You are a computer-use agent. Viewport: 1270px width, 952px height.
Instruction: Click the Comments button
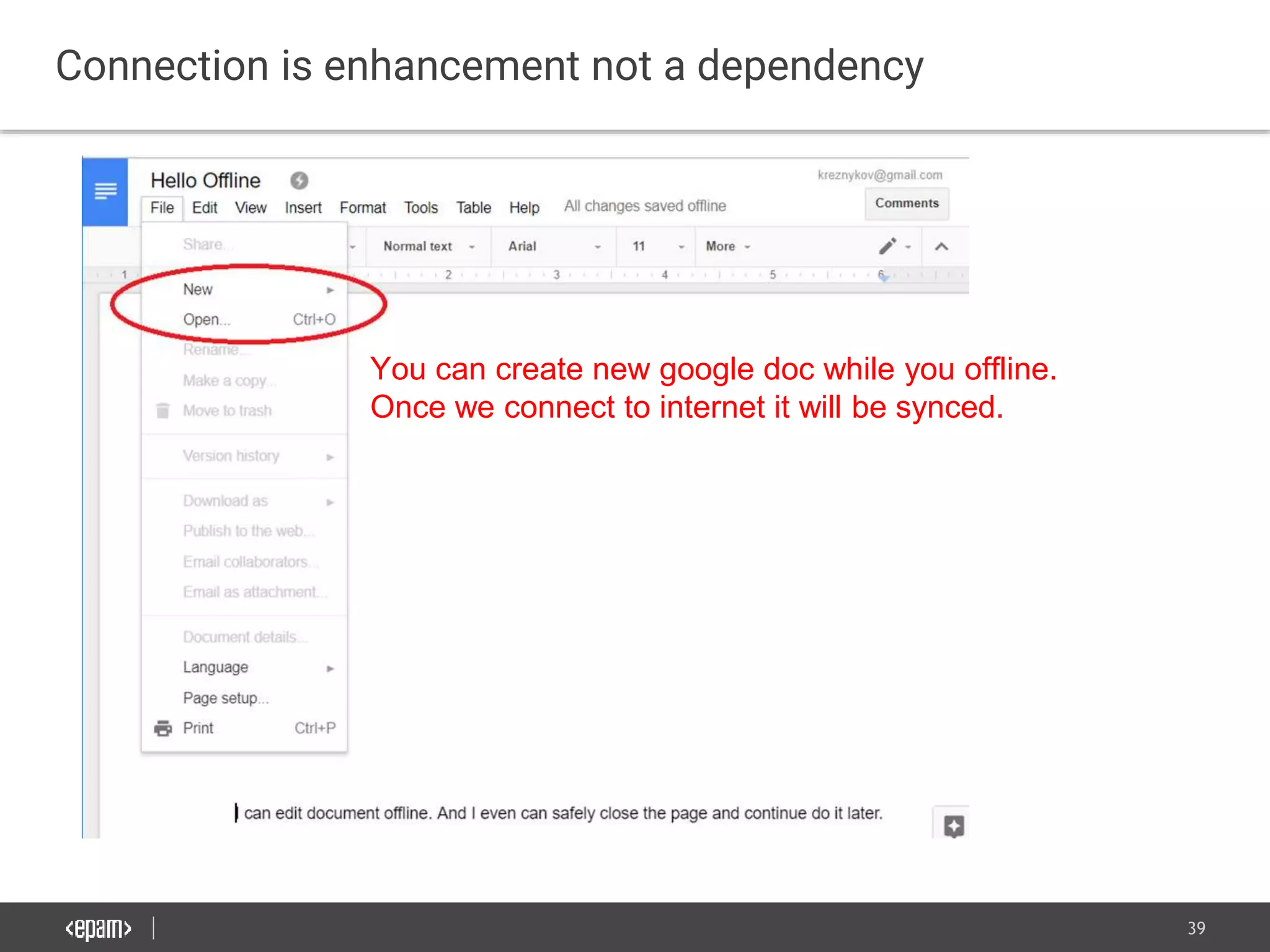[x=907, y=203]
